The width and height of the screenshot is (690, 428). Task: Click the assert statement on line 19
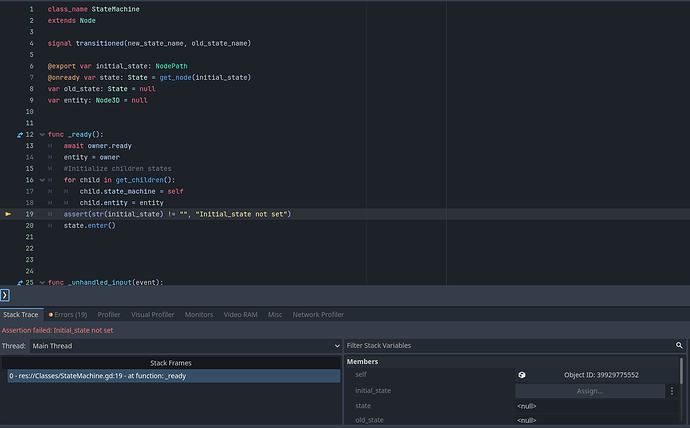(x=177, y=214)
